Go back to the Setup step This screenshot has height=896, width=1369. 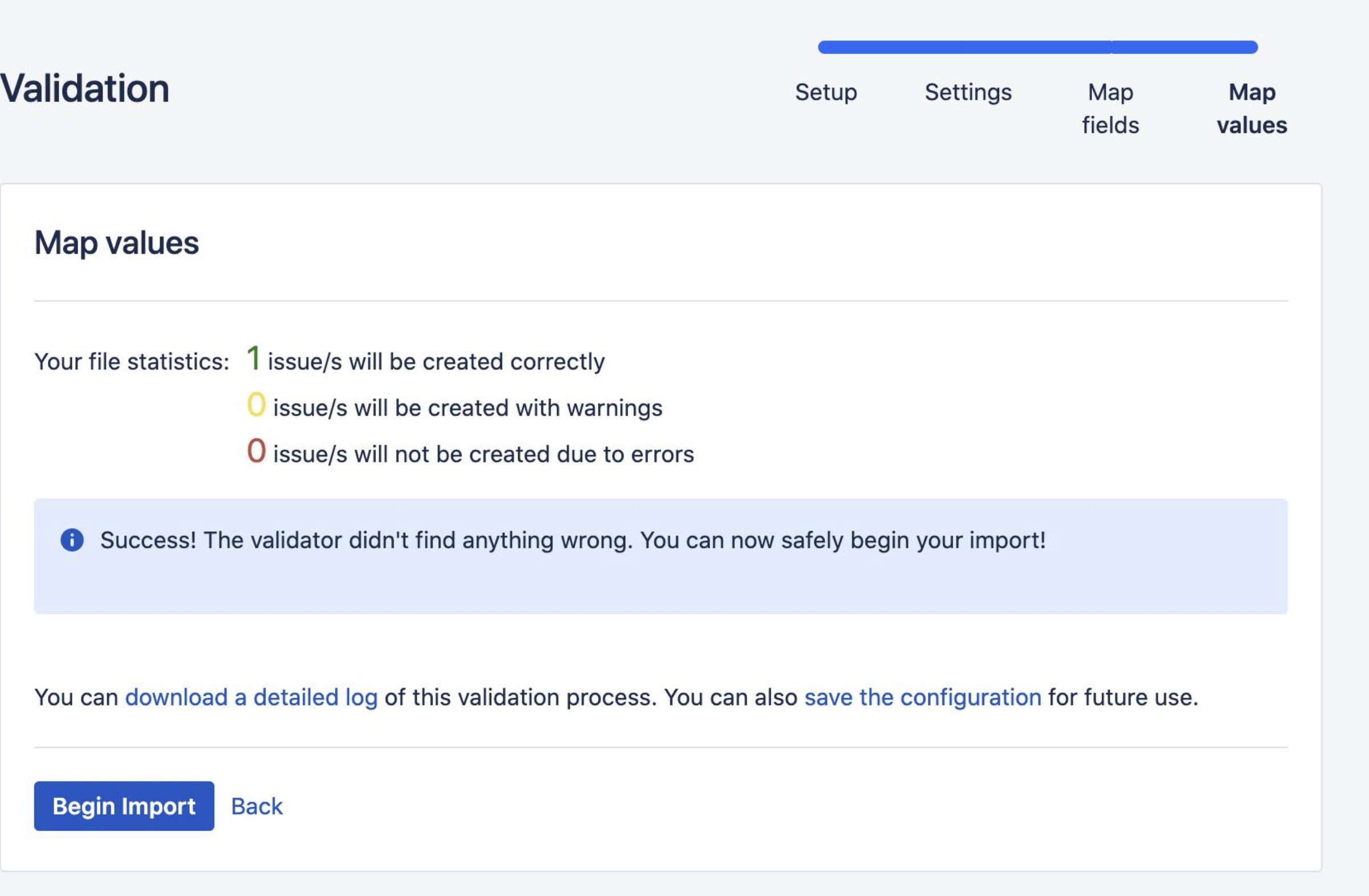[825, 92]
